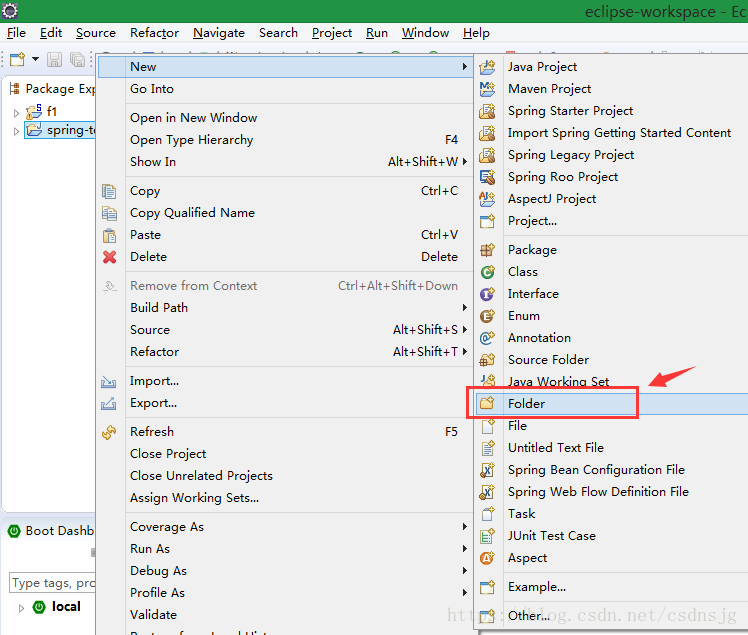Image resolution: width=748 pixels, height=635 pixels.
Task: Choose Close Unrelated Projects
Action: (285, 476)
